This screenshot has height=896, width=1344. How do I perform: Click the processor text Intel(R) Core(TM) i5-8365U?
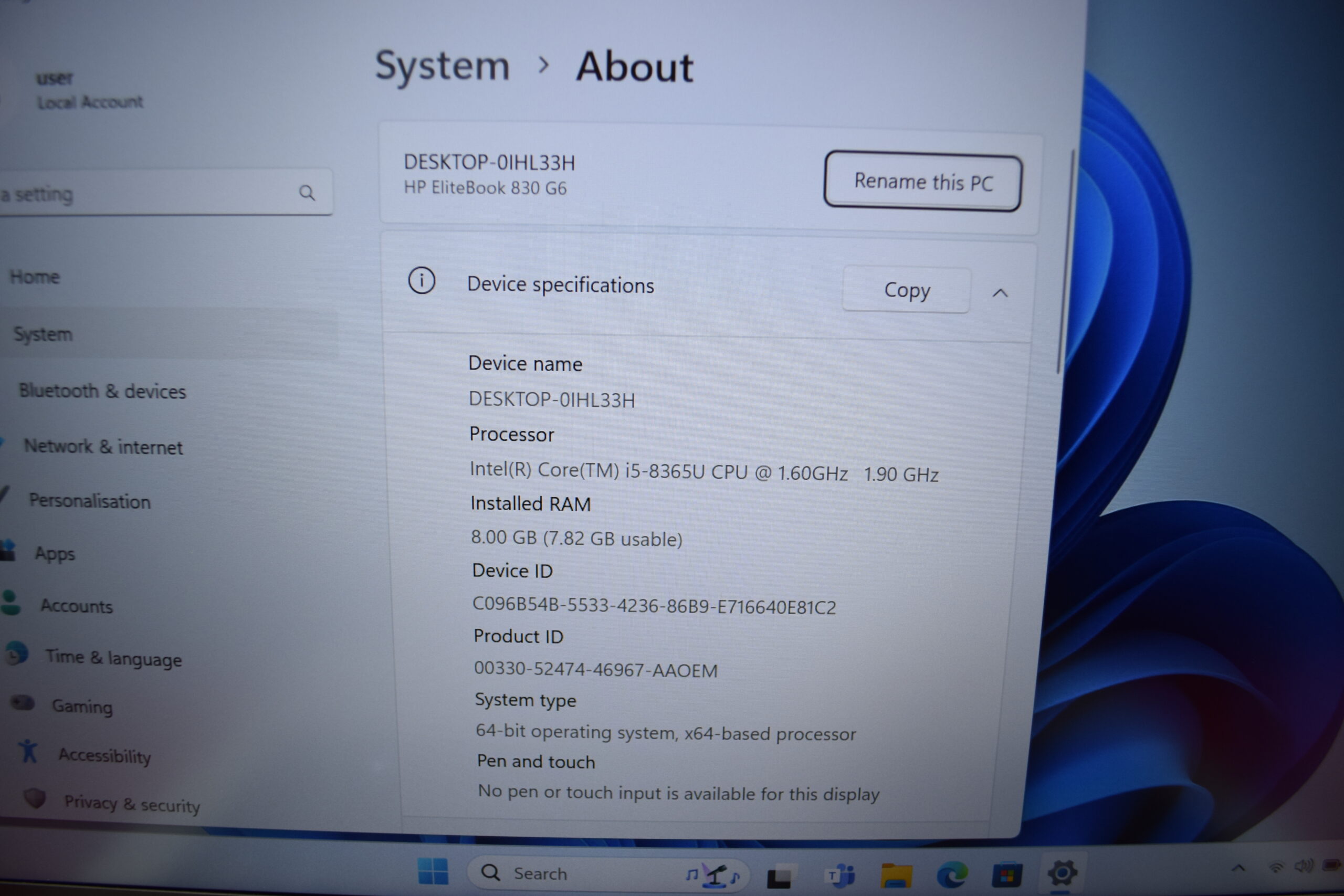[587, 470]
